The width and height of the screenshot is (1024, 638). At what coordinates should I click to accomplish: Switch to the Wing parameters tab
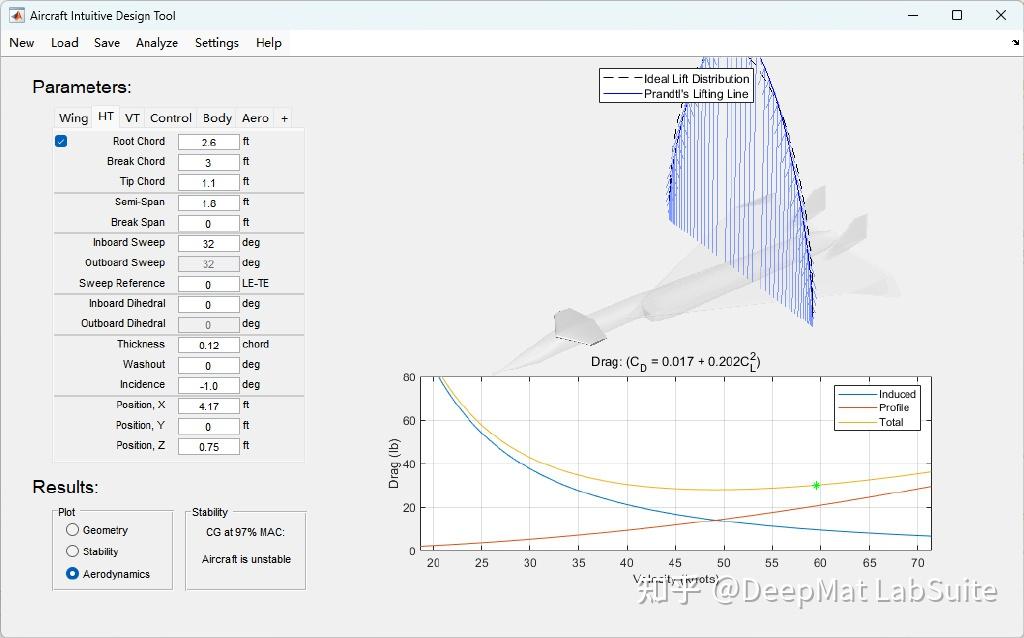(x=72, y=117)
